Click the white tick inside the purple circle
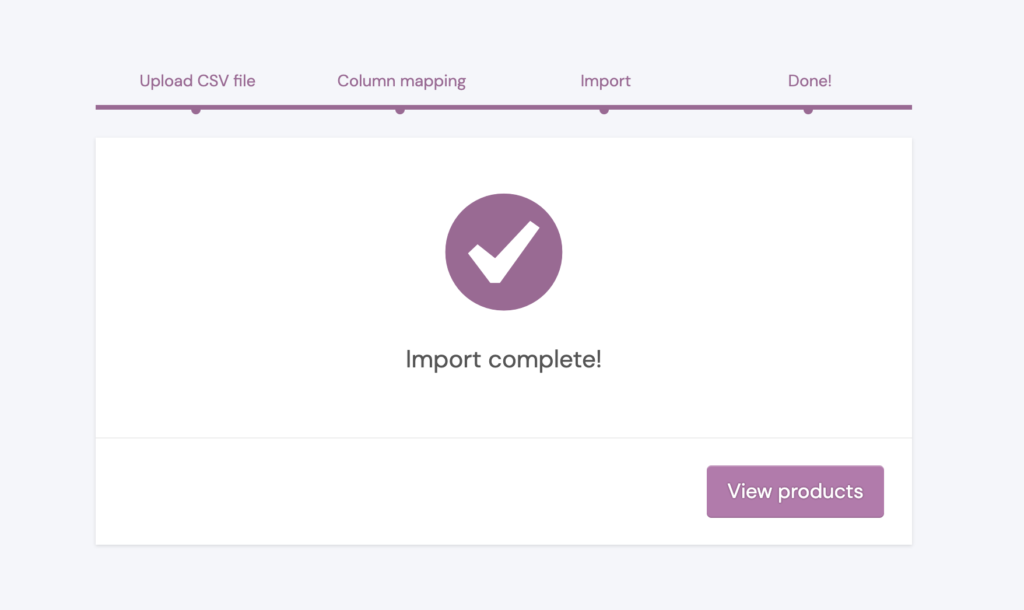 pos(504,252)
